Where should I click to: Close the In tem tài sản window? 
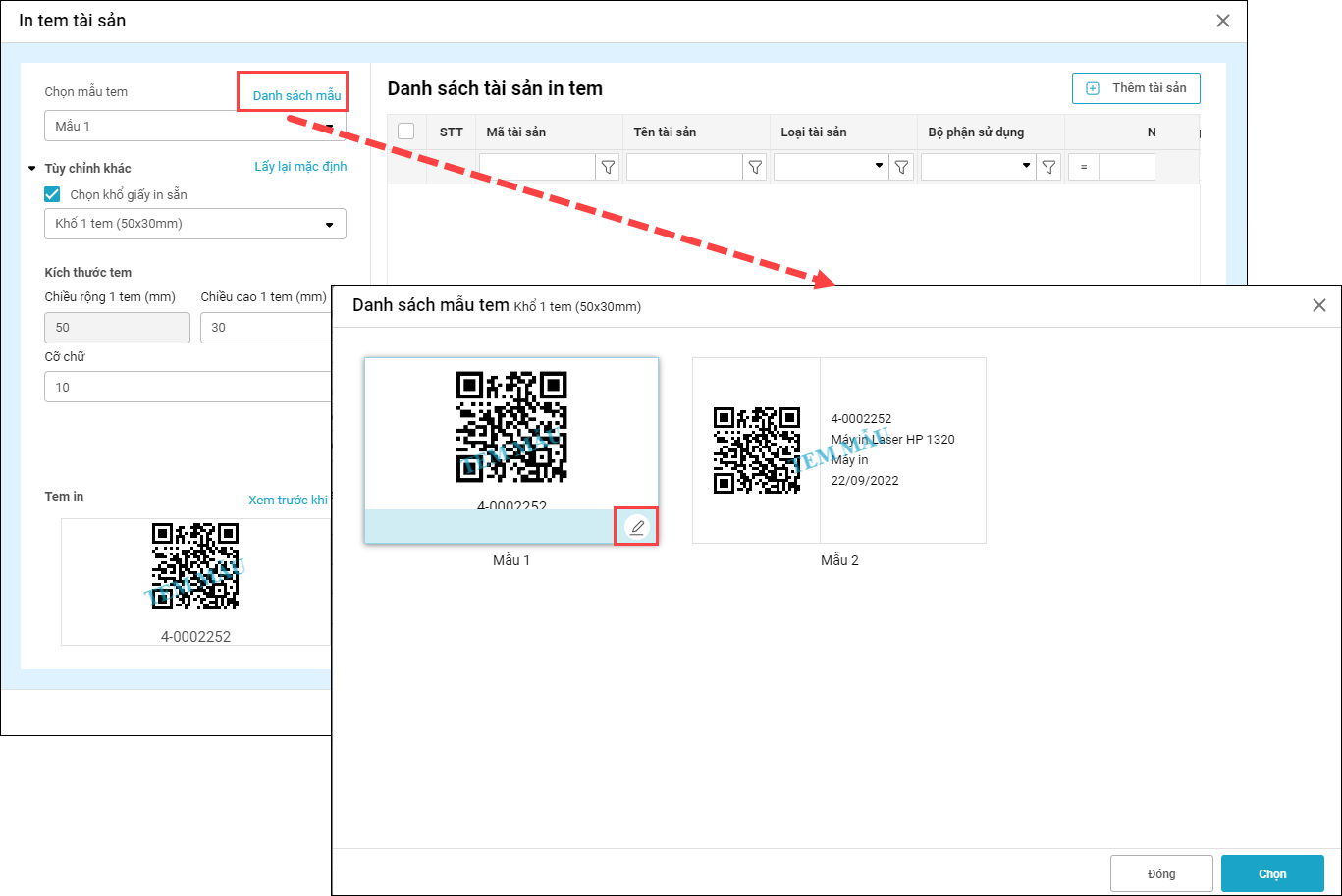coord(1223,21)
